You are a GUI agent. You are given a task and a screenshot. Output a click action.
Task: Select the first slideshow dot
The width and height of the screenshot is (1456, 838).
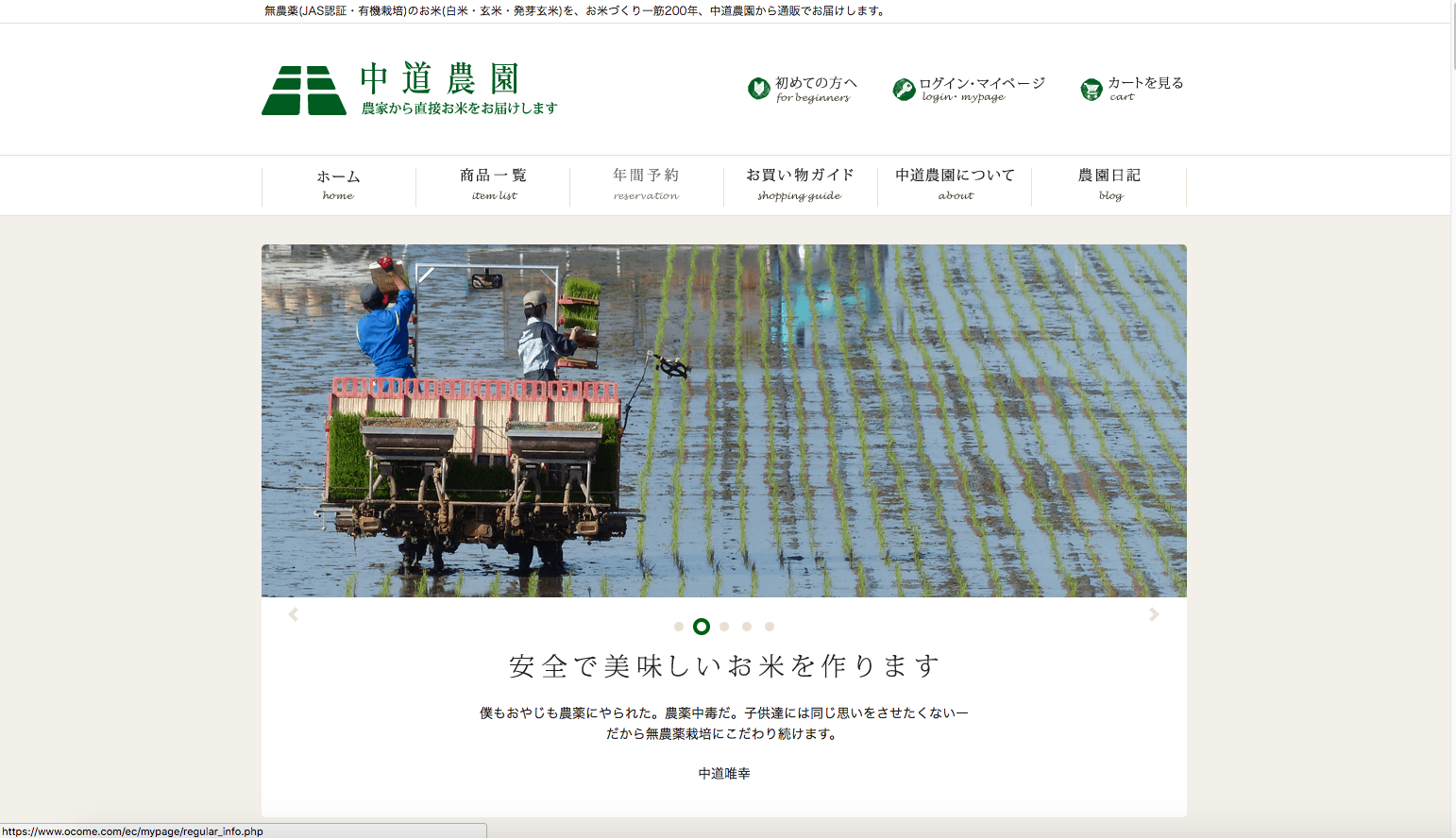[x=679, y=627]
